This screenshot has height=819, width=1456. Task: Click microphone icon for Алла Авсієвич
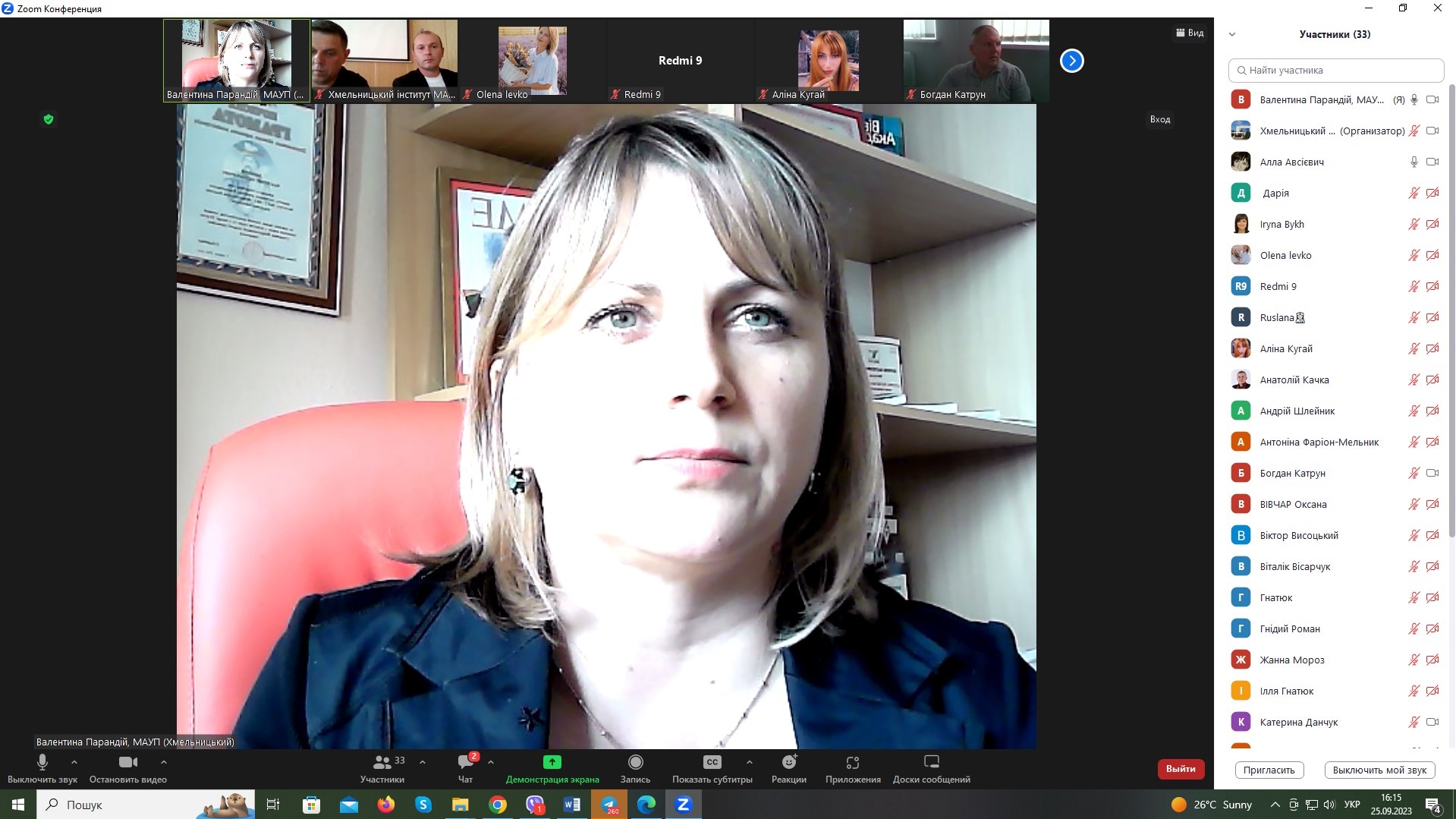tap(1414, 162)
